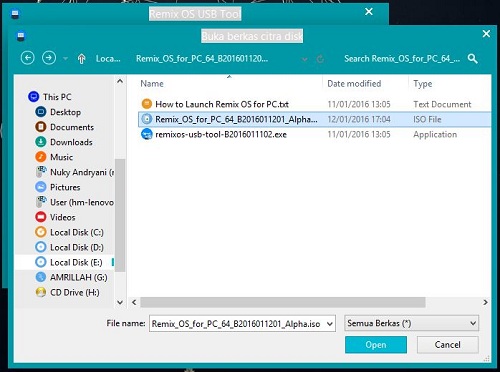Click the Buka berkas citra disk title icon
The image size is (500, 372).
click(21, 36)
